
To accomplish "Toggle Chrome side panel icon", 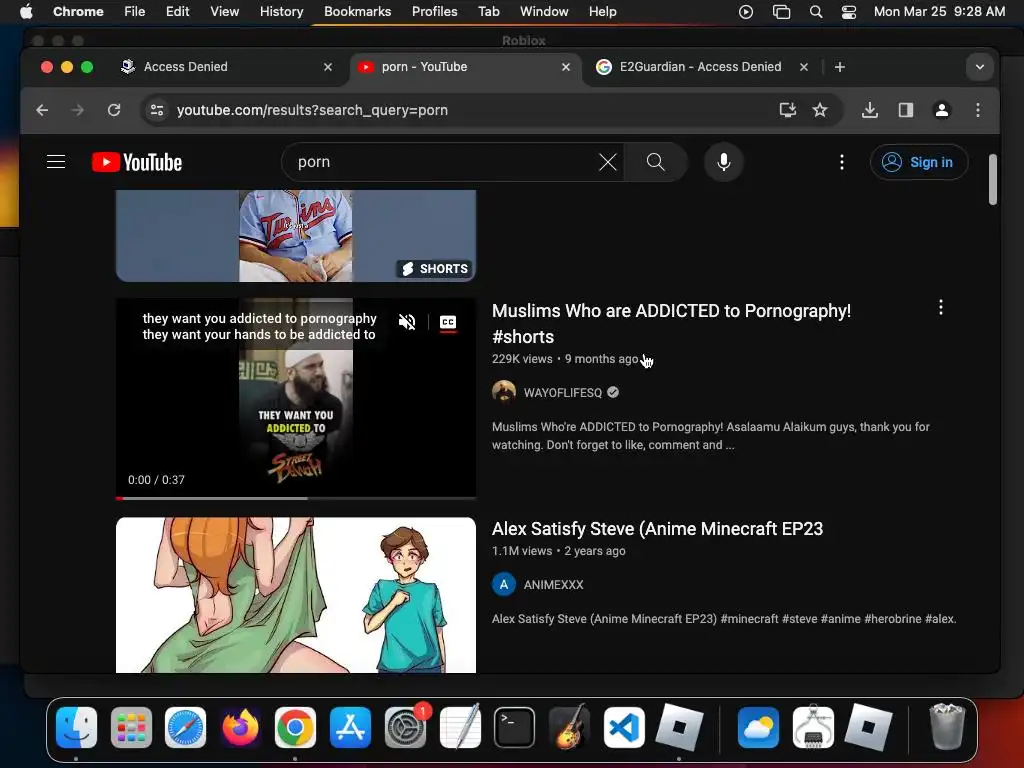I will 906,110.
